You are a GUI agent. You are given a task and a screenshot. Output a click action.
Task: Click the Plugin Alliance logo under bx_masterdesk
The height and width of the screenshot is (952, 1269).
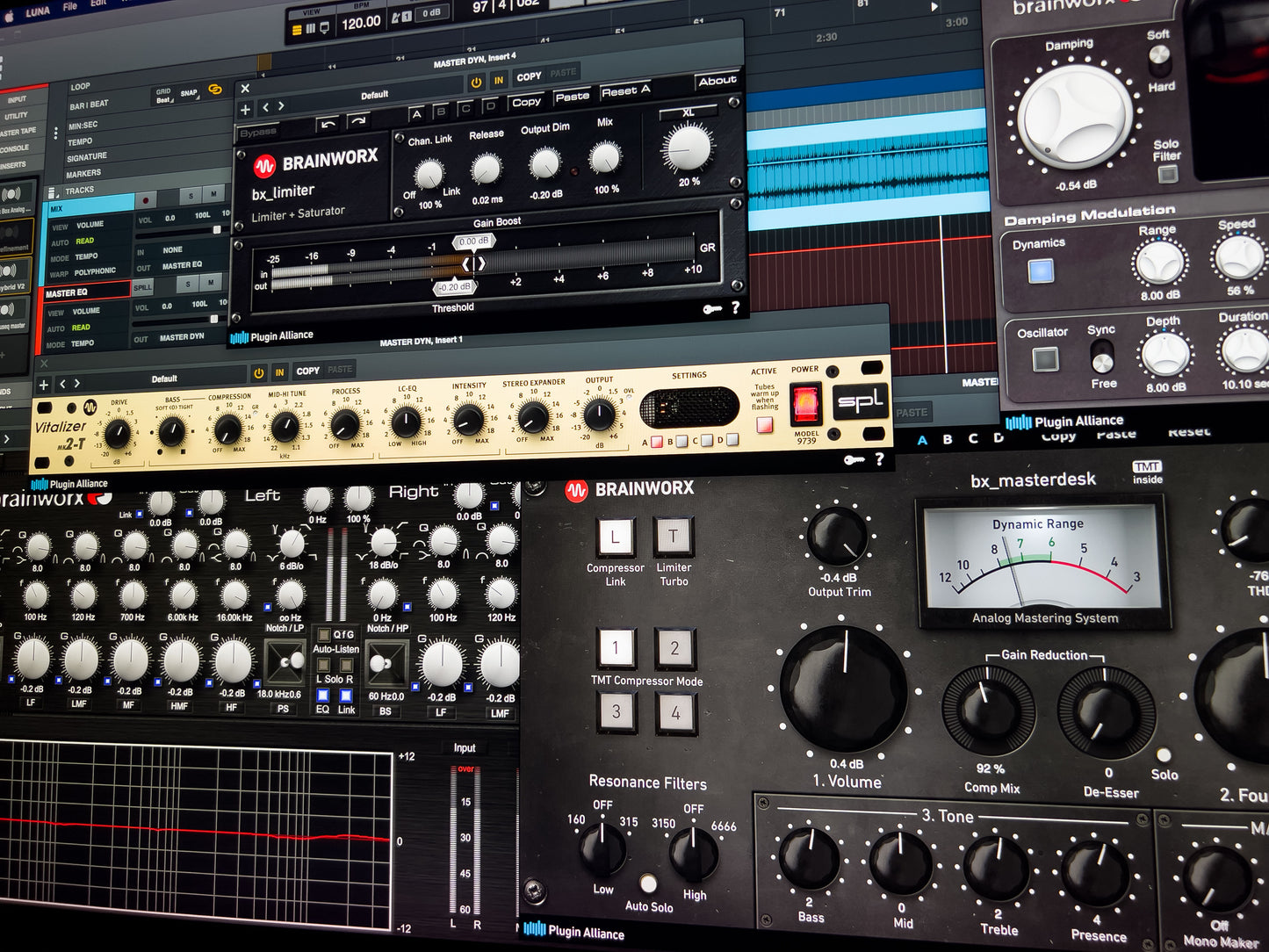tap(573, 930)
